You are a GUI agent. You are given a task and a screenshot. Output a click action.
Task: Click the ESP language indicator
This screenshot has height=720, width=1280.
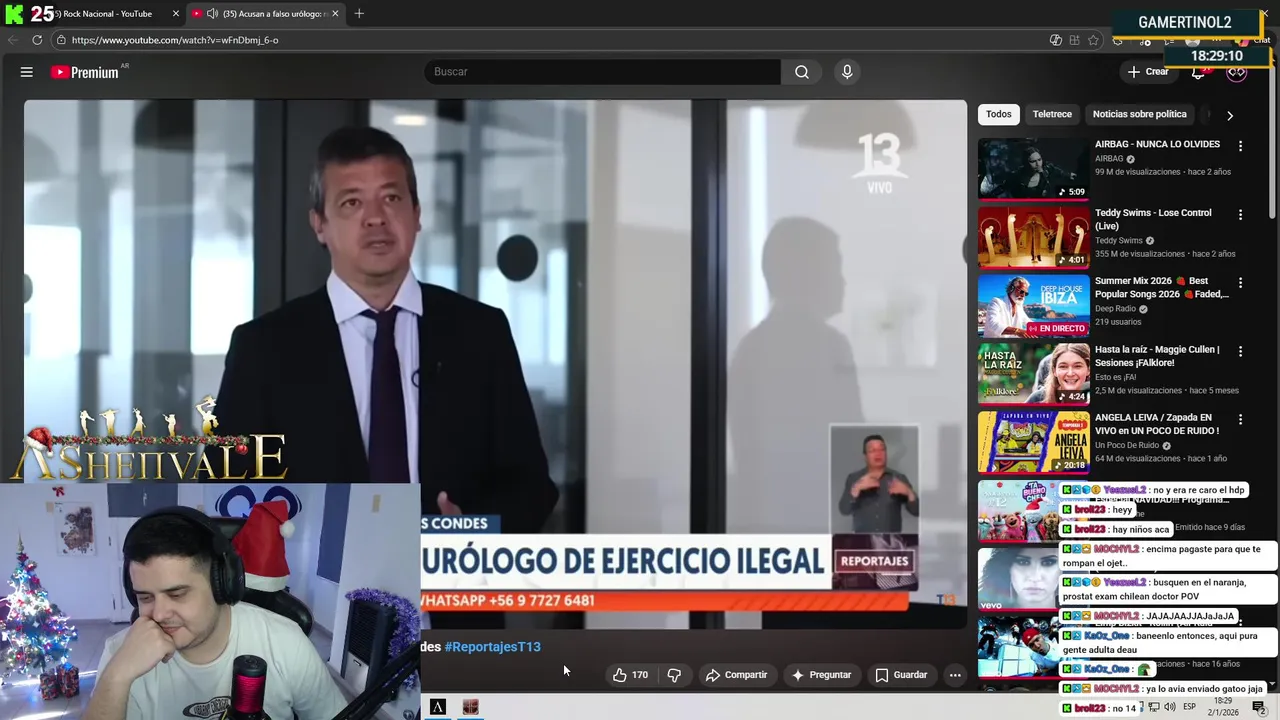1190,707
